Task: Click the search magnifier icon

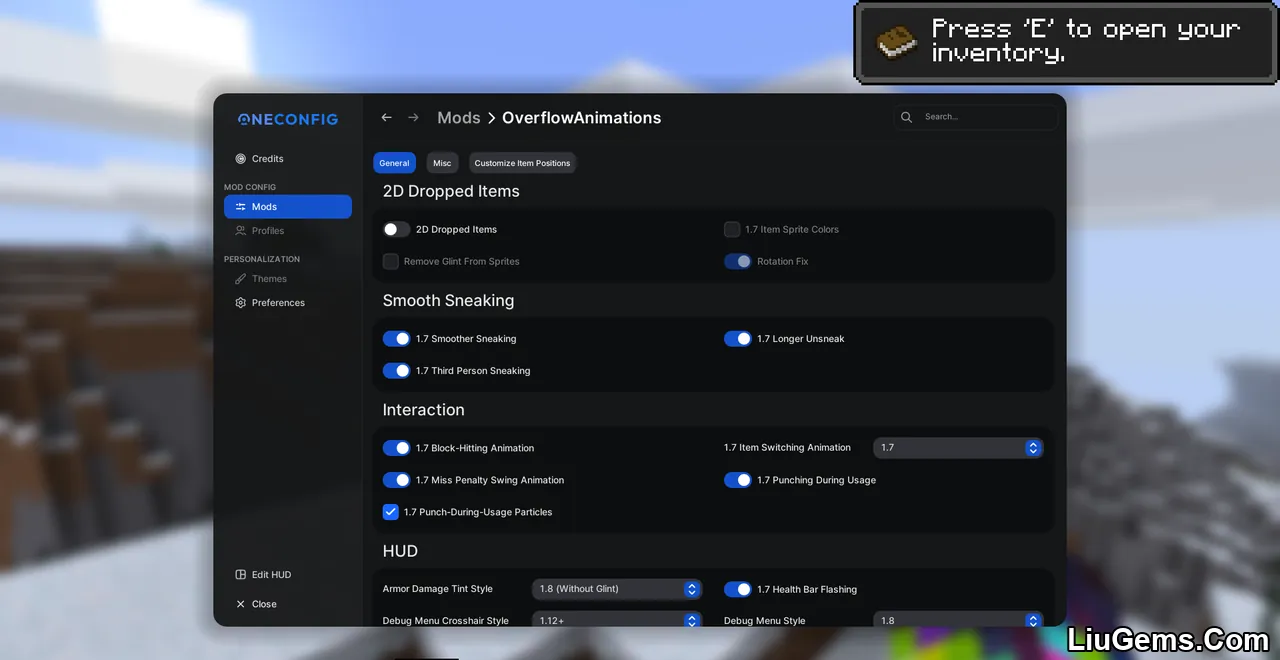Action: (907, 117)
